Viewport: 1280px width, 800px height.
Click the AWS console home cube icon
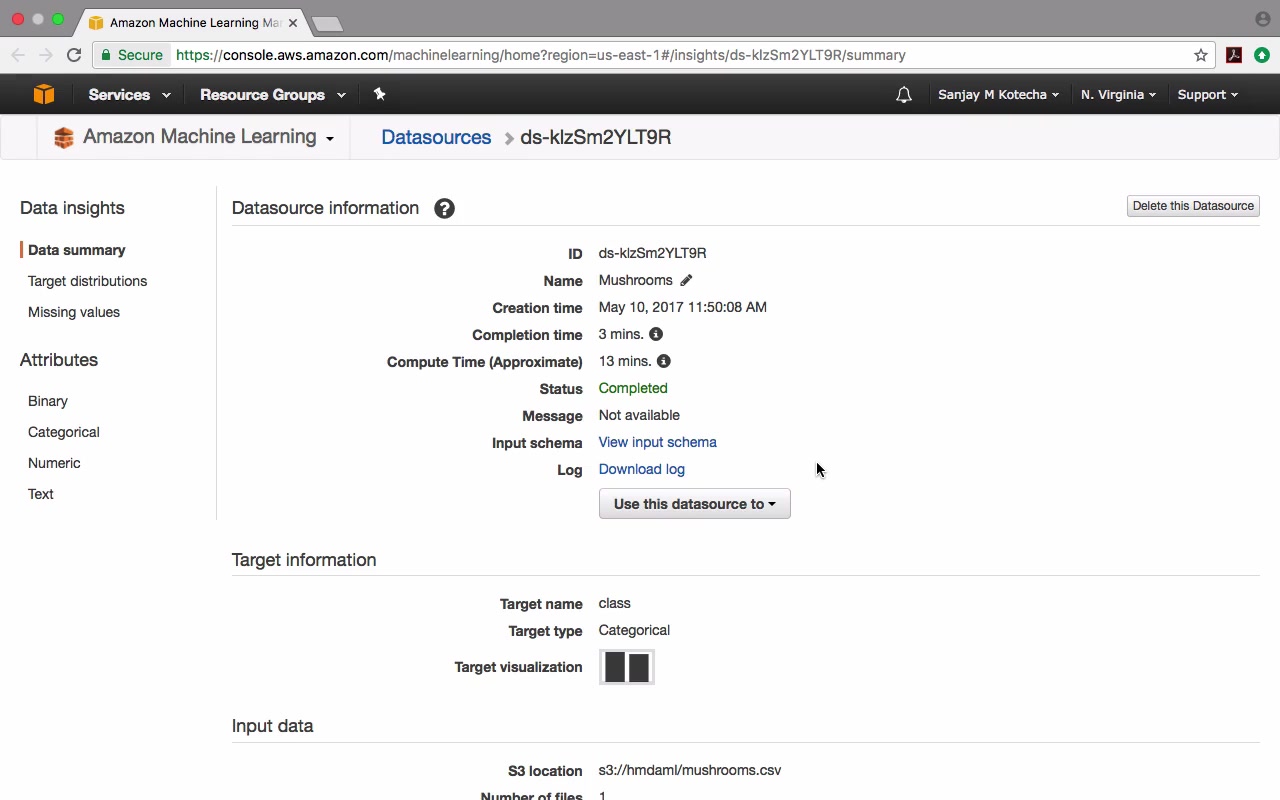click(x=43, y=94)
